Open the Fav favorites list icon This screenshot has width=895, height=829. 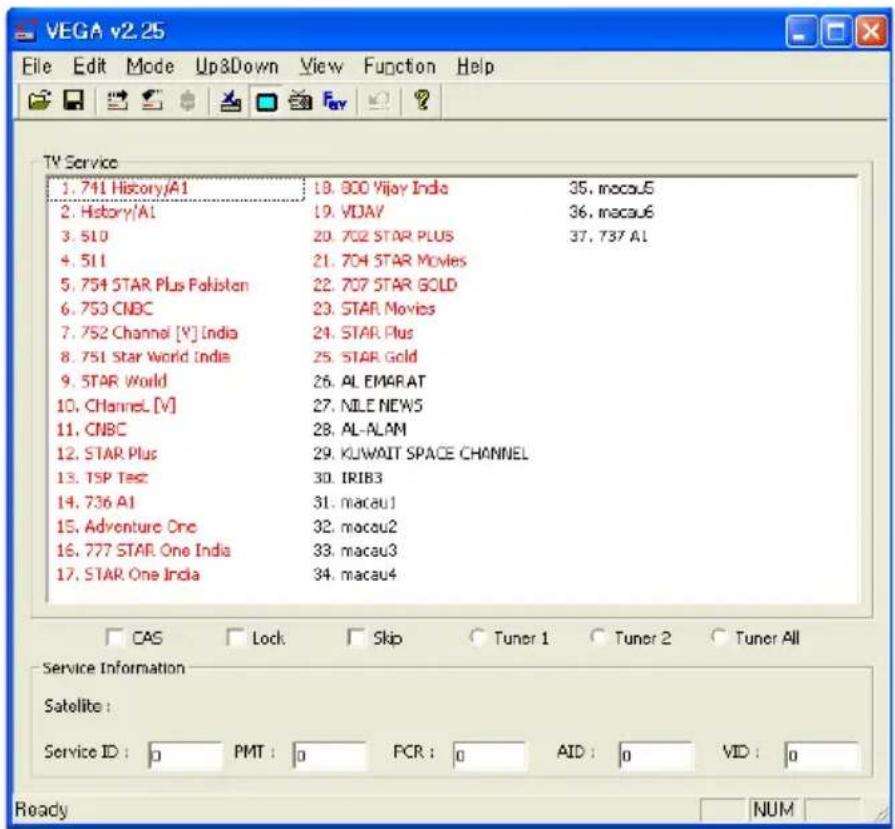pyautogui.click(x=335, y=102)
